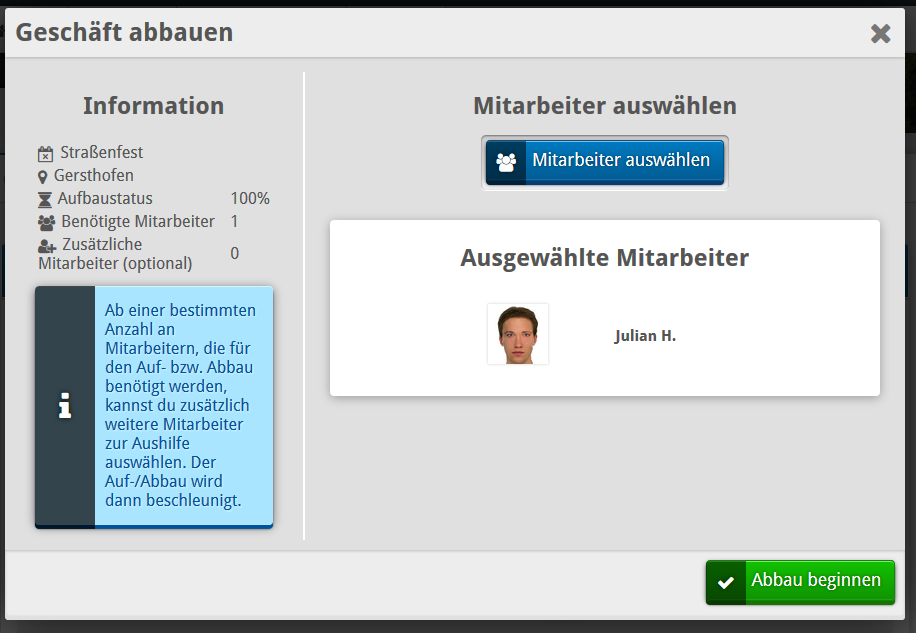Click the add-user icon beside Zusätzliche Mitarbeiter
Viewport: 916px width, 633px height.
46,245
